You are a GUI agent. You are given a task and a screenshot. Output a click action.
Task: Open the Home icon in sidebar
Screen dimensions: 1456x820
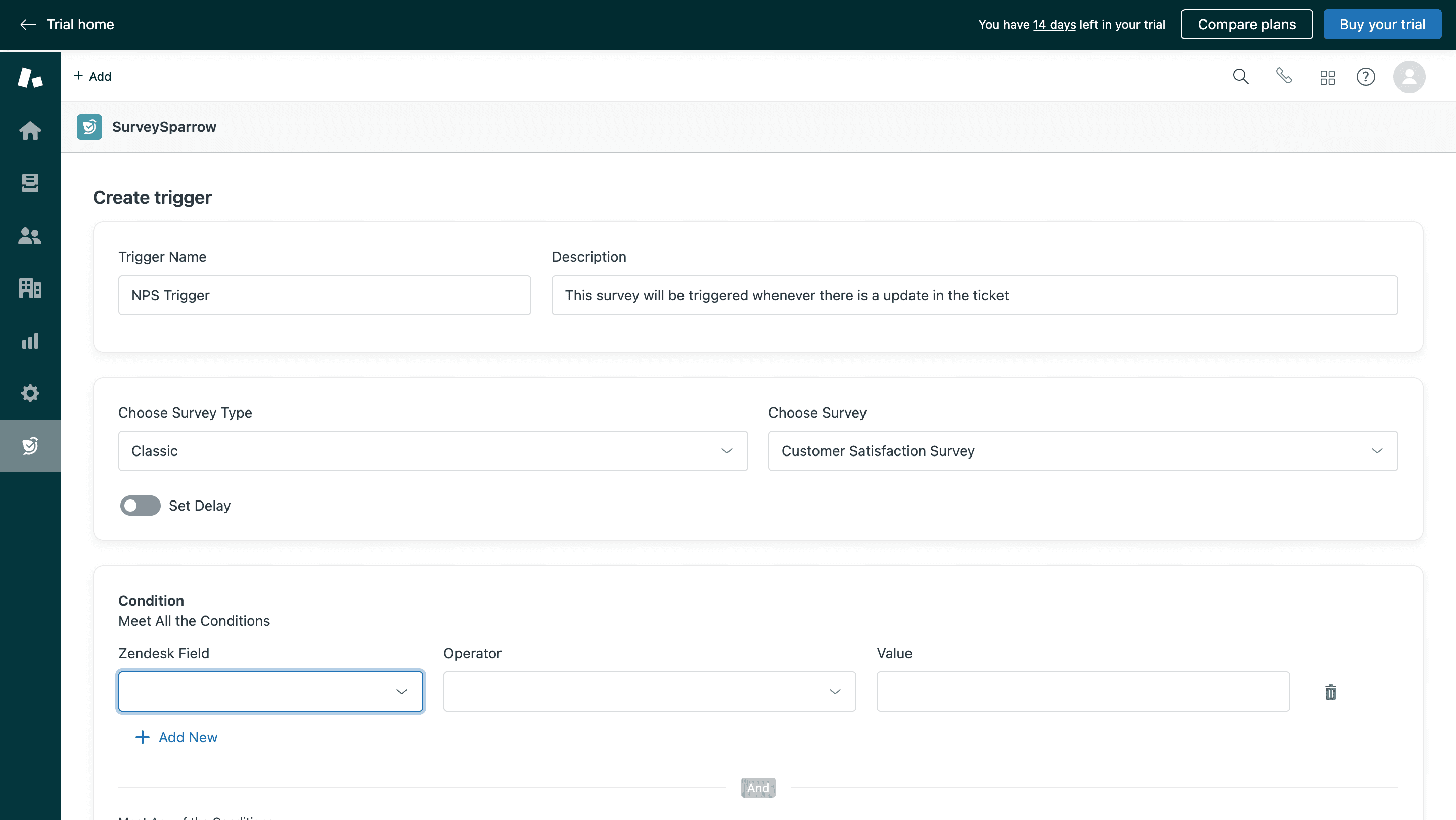tap(30, 130)
